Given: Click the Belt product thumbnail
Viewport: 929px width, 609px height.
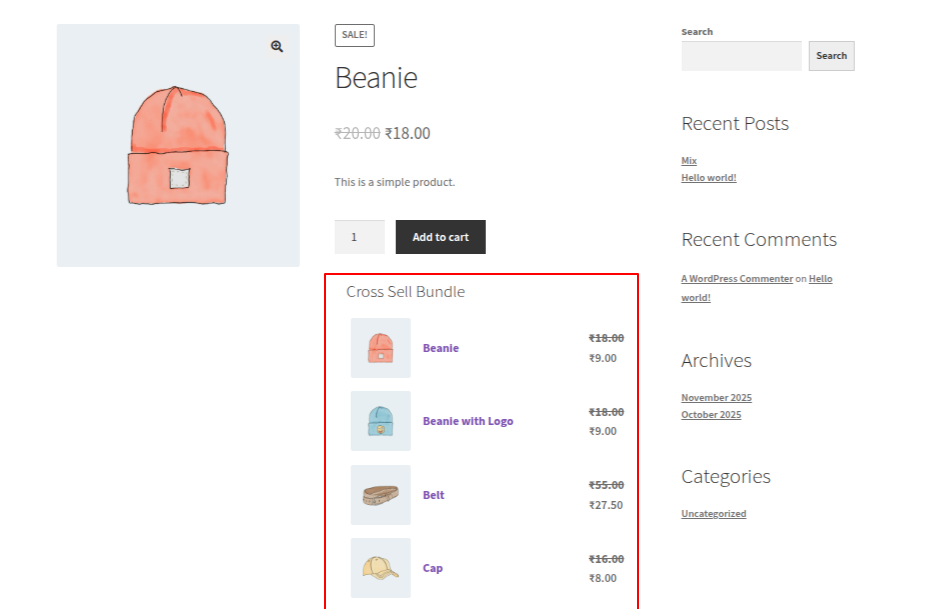Looking at the screenshot, I should coord(380,495).
